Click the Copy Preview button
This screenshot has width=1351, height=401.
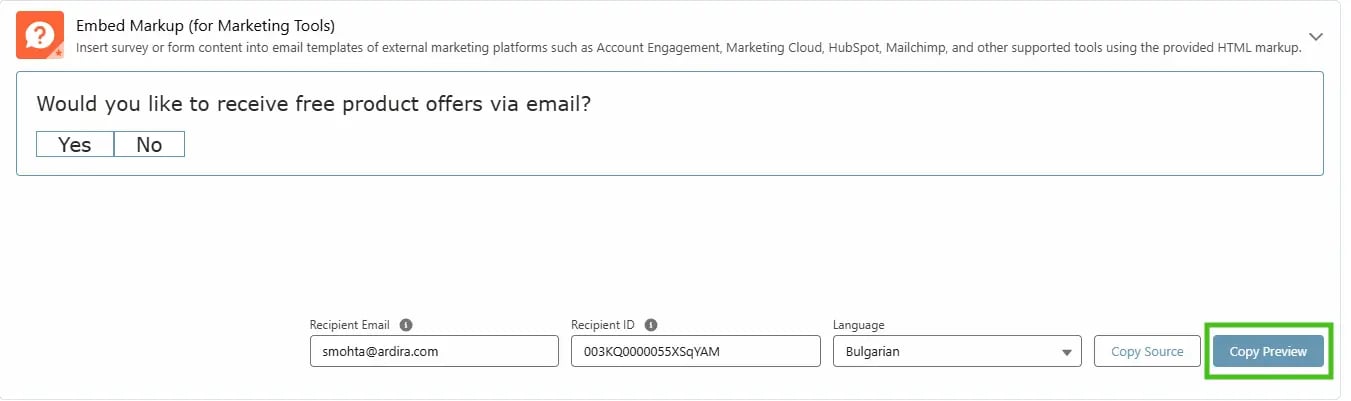1267,351
